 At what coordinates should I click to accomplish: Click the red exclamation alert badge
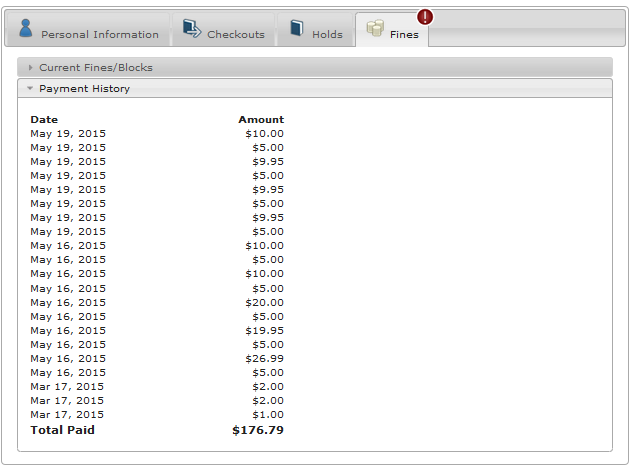pos(425,17)
